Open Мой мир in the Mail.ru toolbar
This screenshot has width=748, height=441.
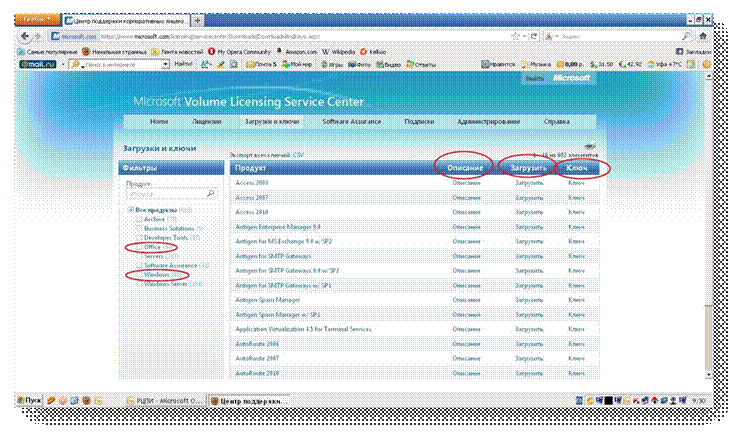pyautogui.click(x=297, y=64)
